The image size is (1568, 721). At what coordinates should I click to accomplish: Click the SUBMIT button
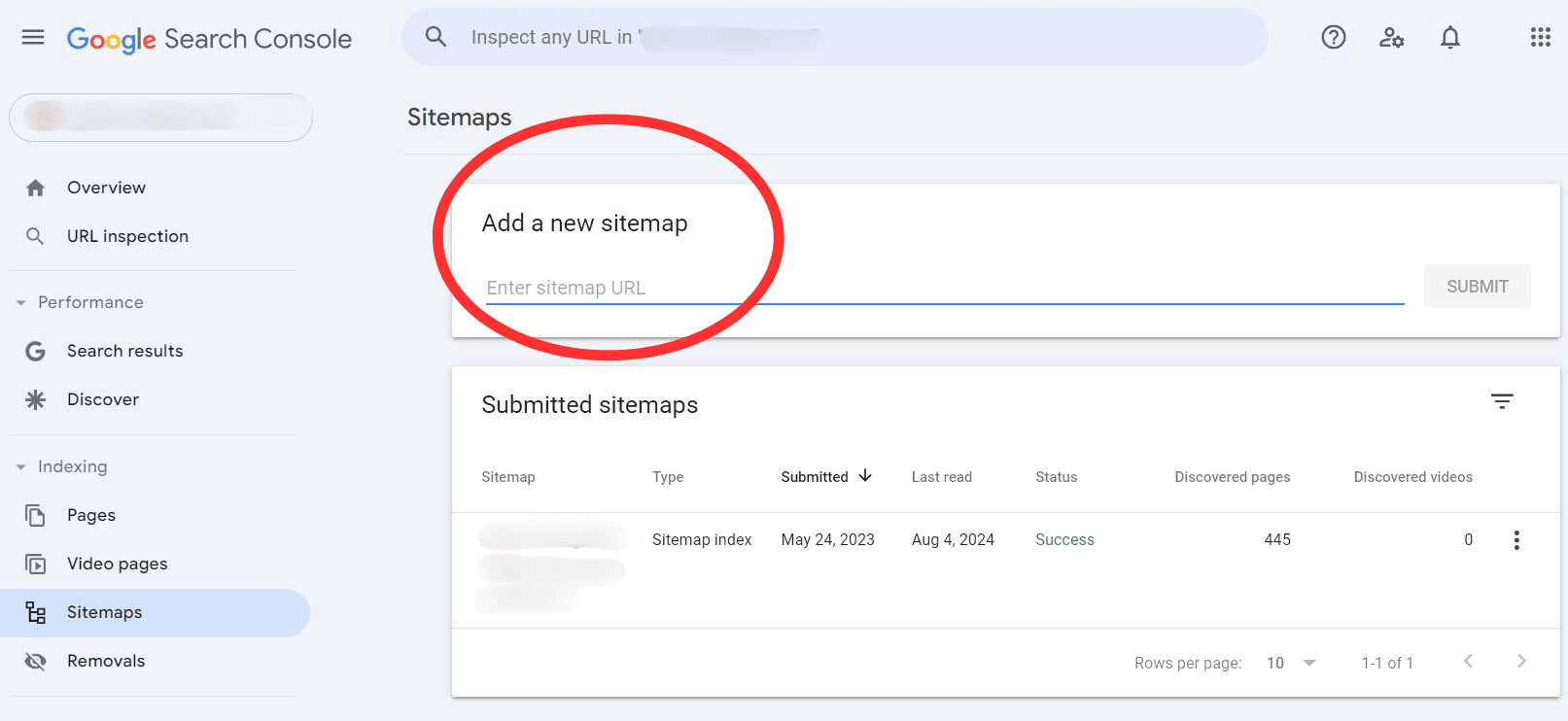coord(1478,287)
